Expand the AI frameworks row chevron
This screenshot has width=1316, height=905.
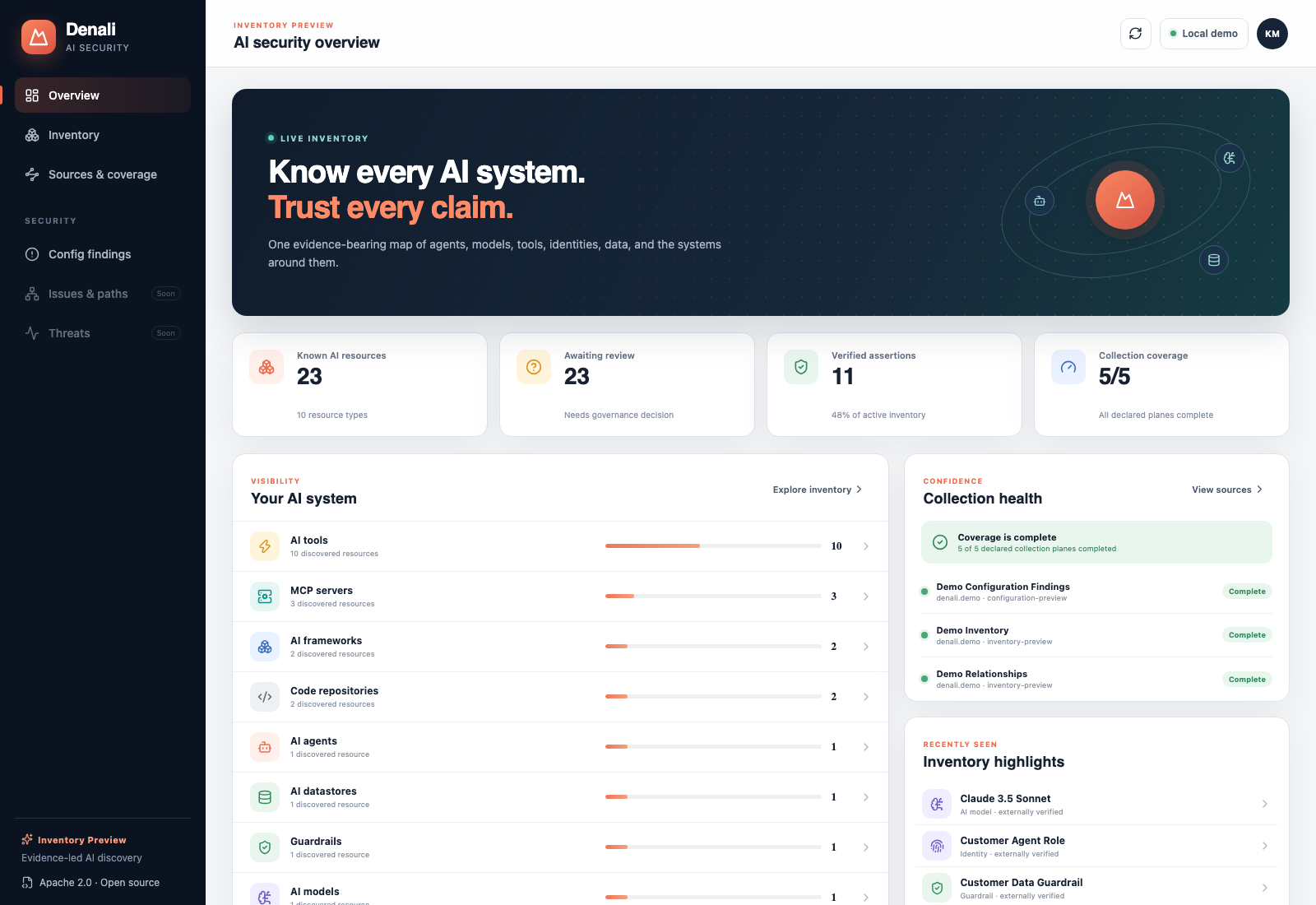point(866,647)
